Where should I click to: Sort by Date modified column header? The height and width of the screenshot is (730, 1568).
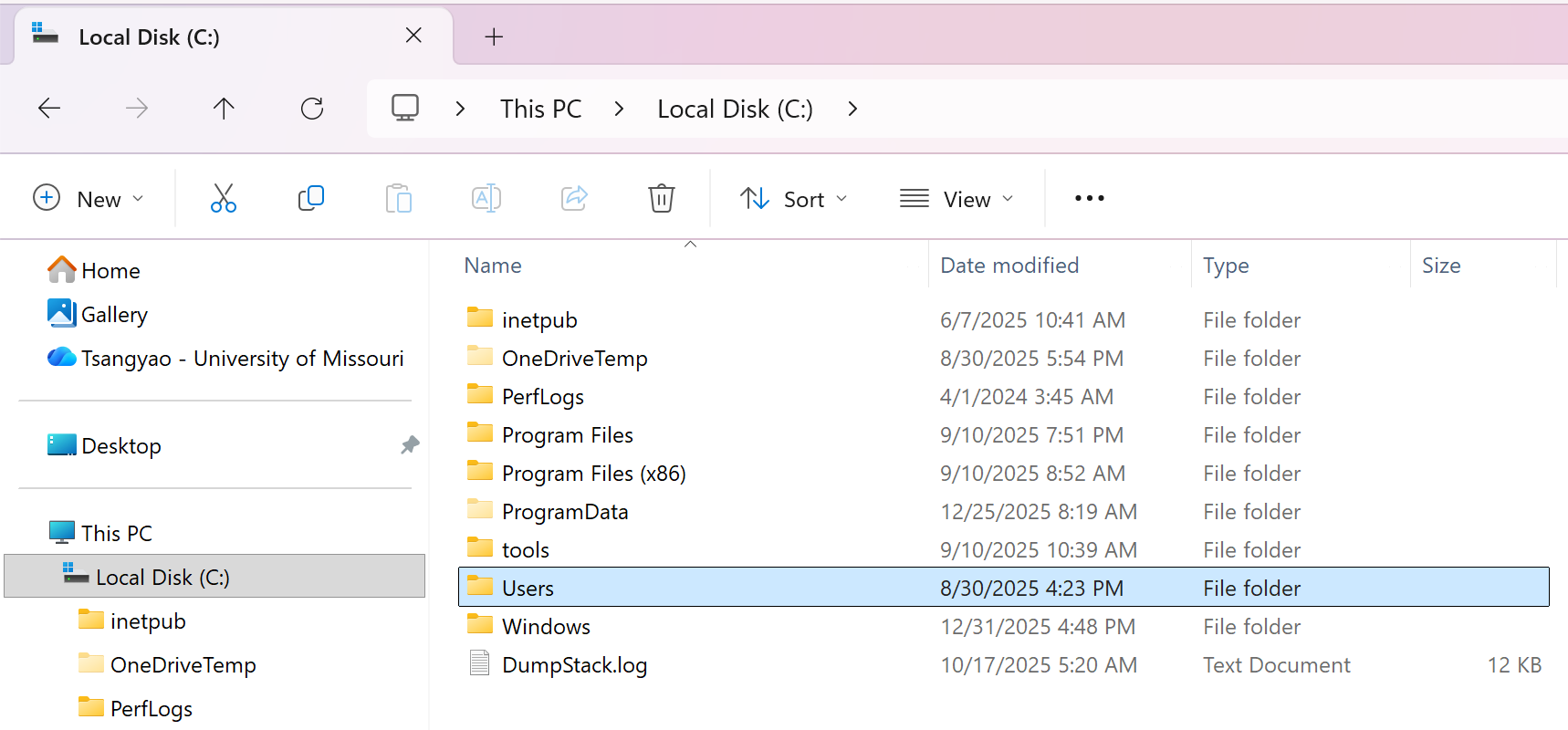1009,266
